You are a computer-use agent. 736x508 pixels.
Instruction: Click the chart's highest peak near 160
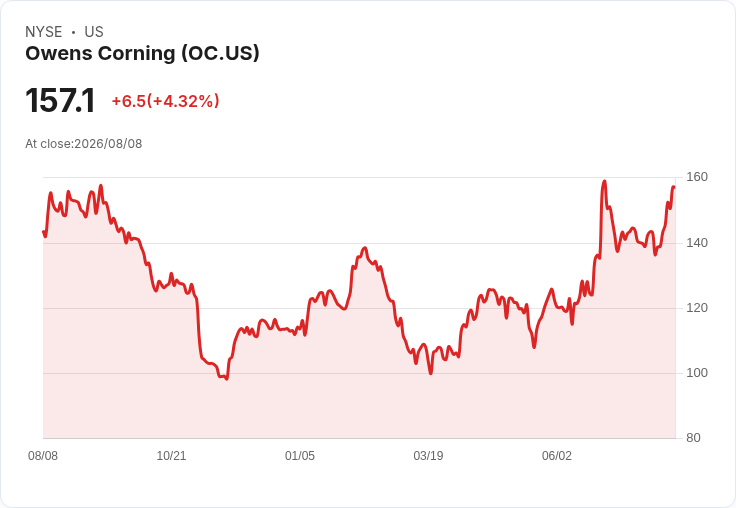click(x=605, y=181)
